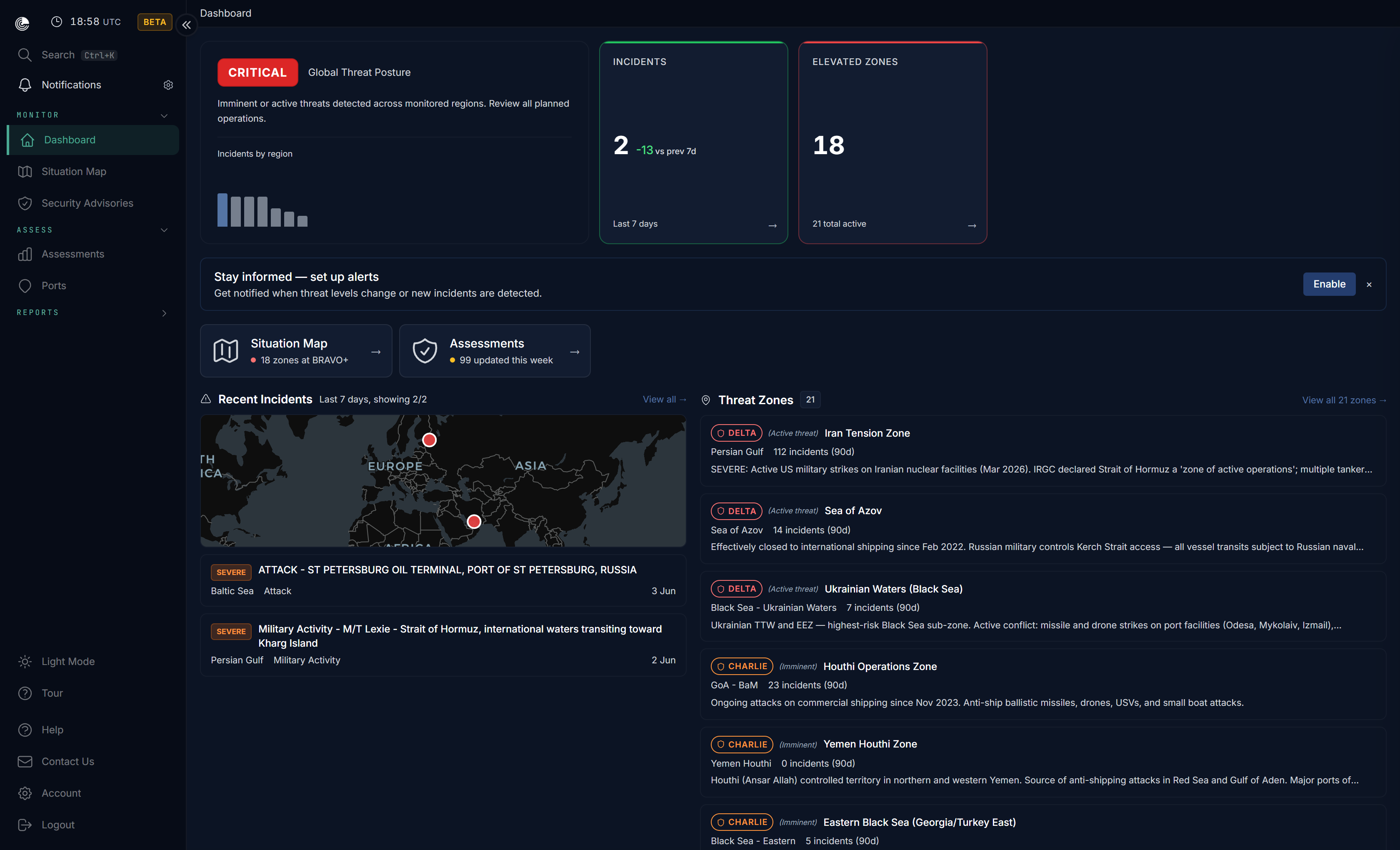1400x850 pixels.
Task: Open Situation Map in the sidebar
Action: 93,172
